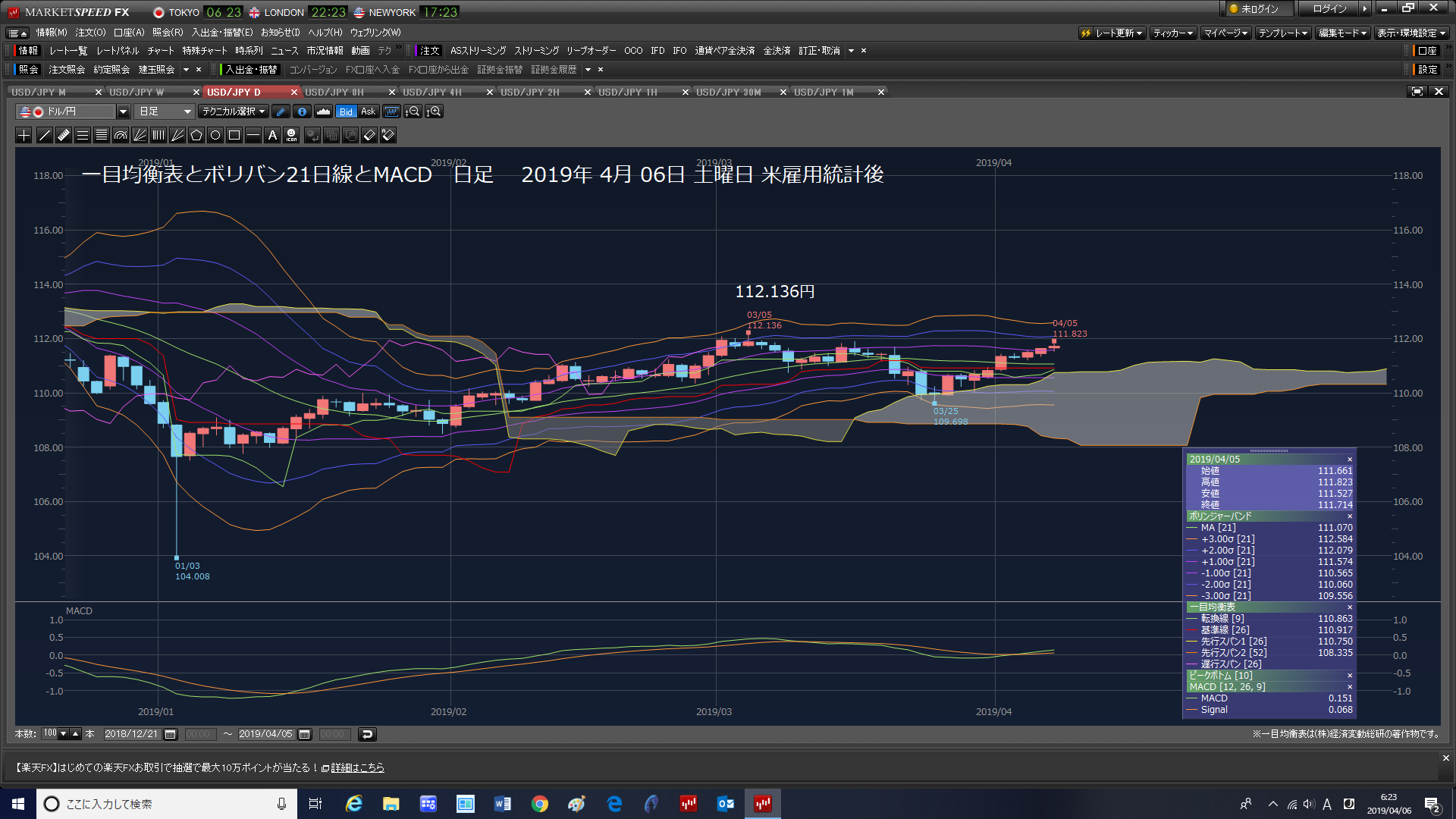Click the blue information icon
Viewport: 1456px width, 819px height.
(302, 111)
